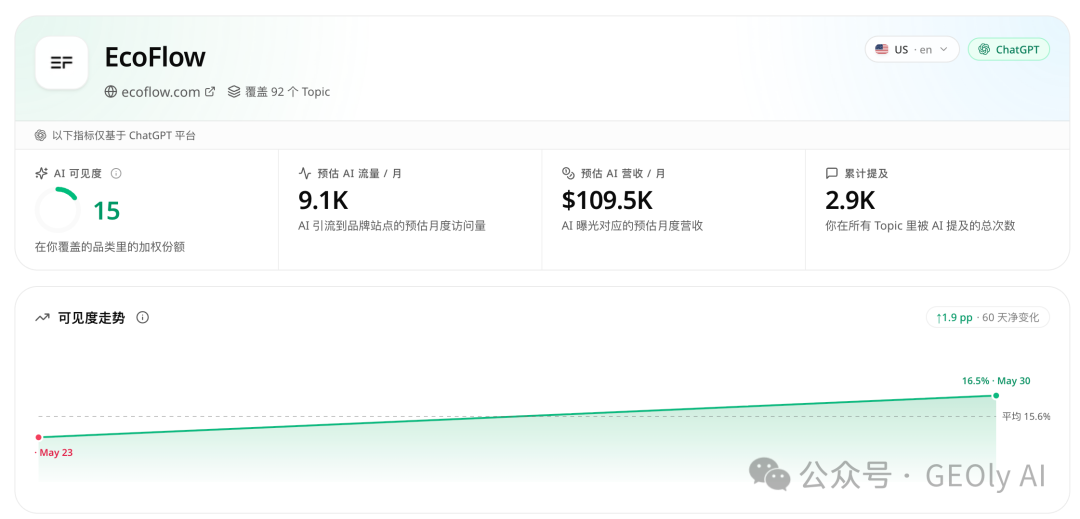This screenshot has width=1080, height=519.
Task: Click the sparkle icon beside AI 可见度
Action: point(41,173)
